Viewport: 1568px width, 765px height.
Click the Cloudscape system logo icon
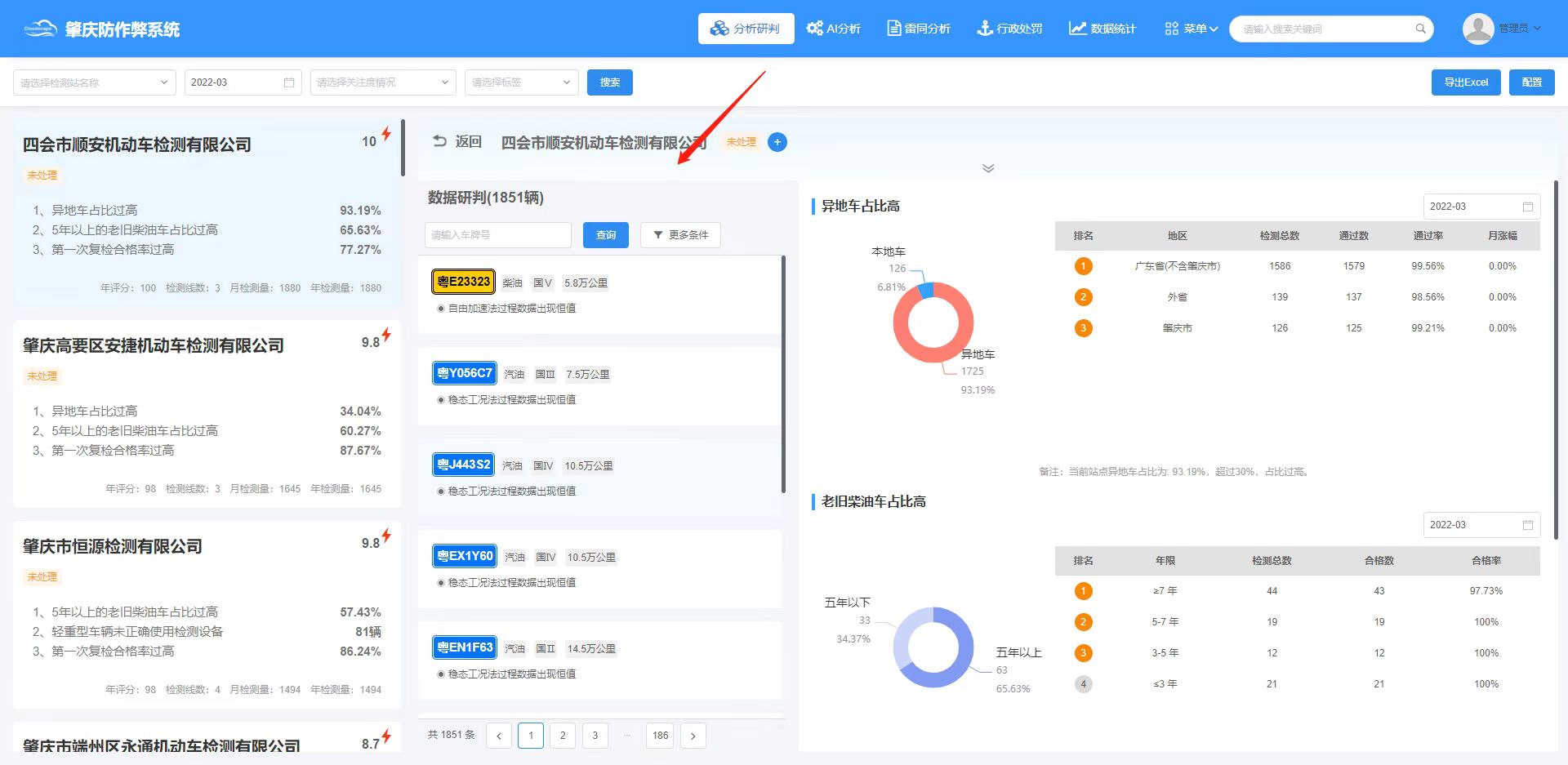coord(40,29)
